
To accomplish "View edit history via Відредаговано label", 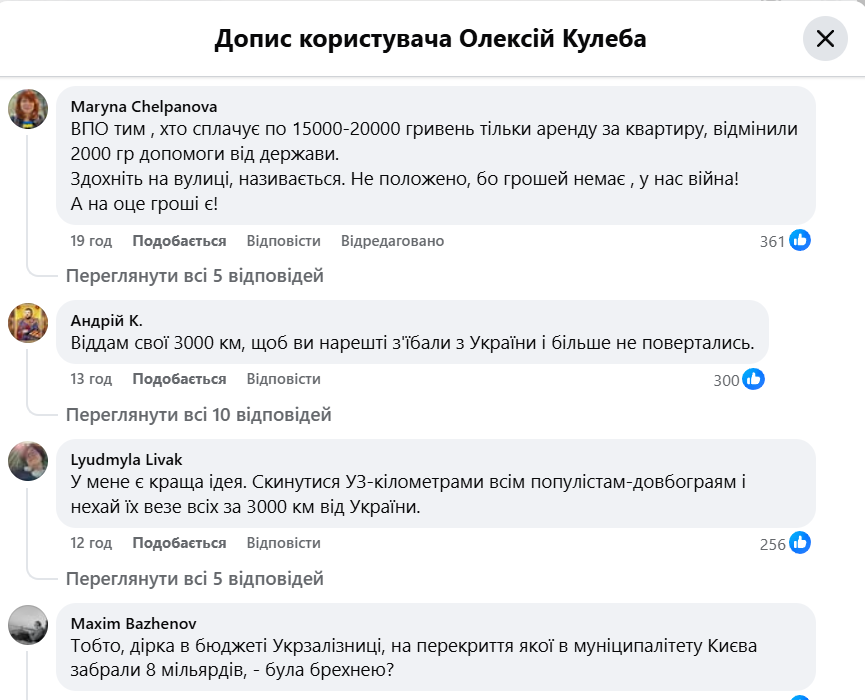I will coord(392,241).
